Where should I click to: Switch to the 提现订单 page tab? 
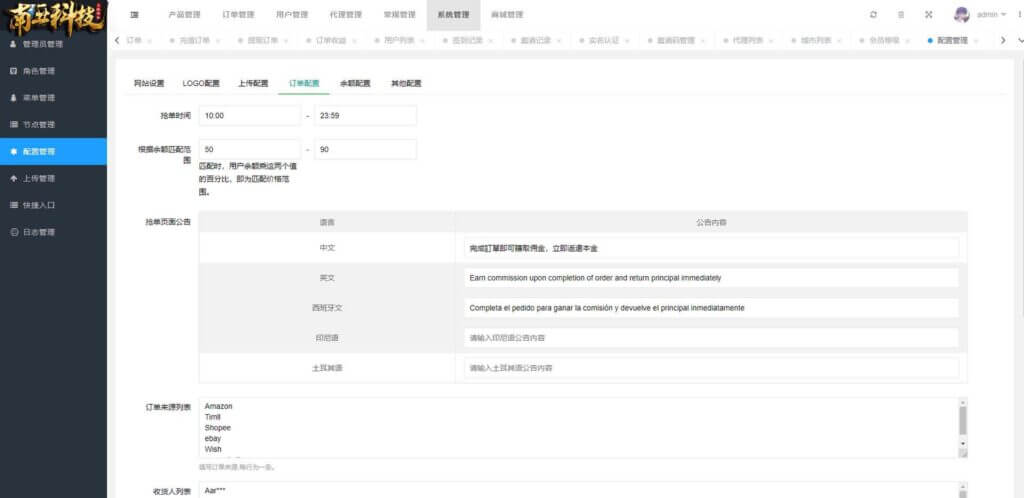pyautogui.click(x=263, y=40)
